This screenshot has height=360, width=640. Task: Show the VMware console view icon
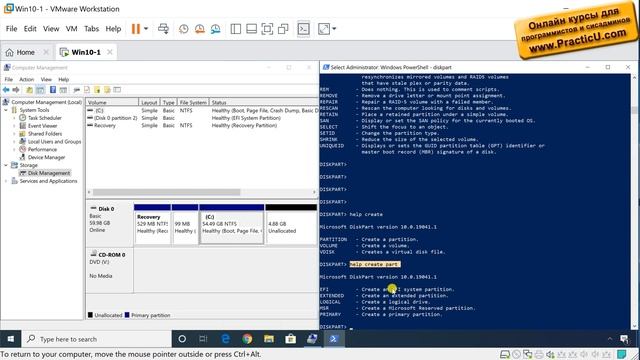[x=303, y=29]
